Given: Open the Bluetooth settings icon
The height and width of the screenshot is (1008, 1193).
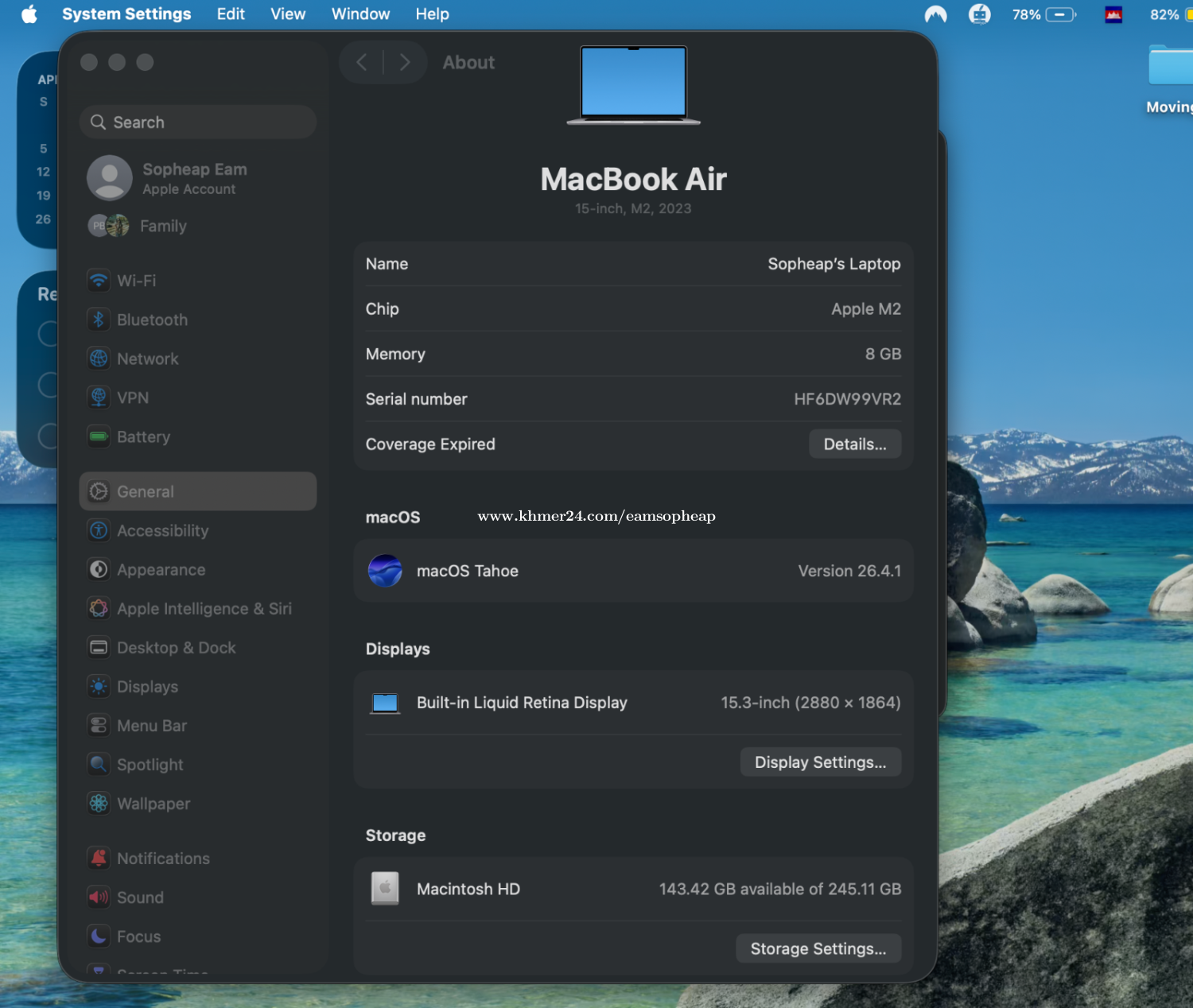Looking at the screenshot, I should [x=99, y=320].
